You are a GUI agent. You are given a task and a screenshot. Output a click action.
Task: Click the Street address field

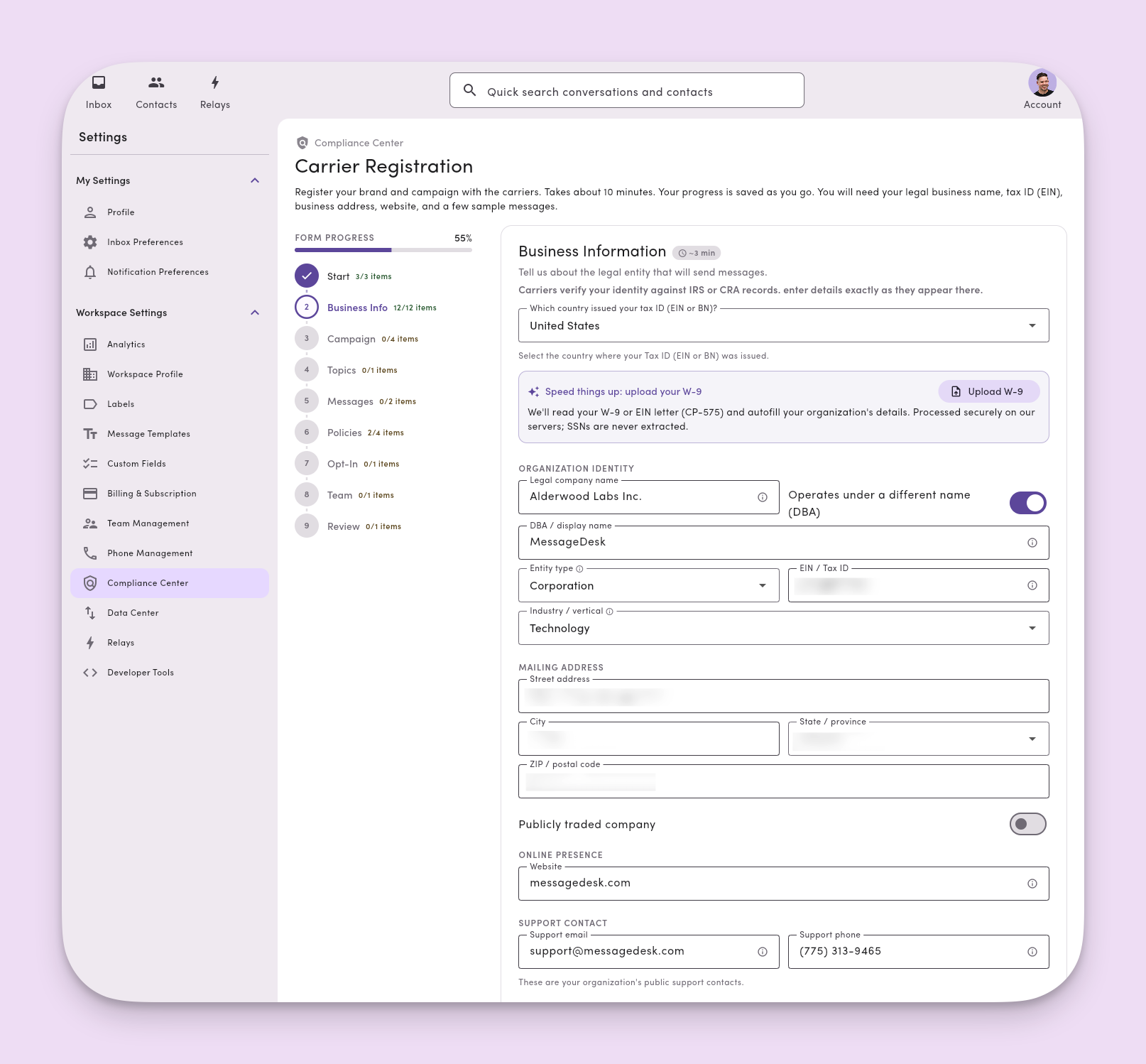(784, 696)
